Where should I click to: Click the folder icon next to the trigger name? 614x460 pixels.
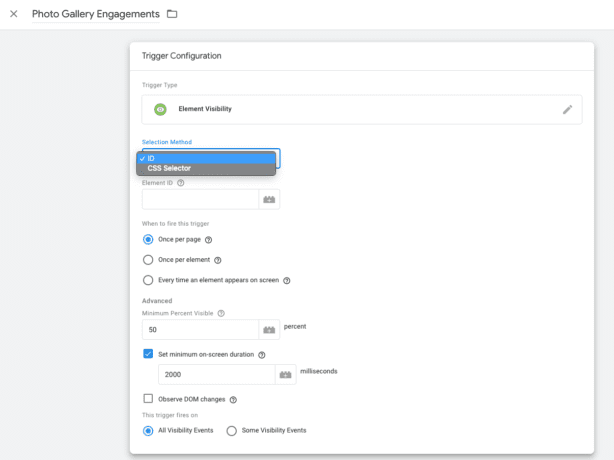pyautogui.click(x=172, y=14)
